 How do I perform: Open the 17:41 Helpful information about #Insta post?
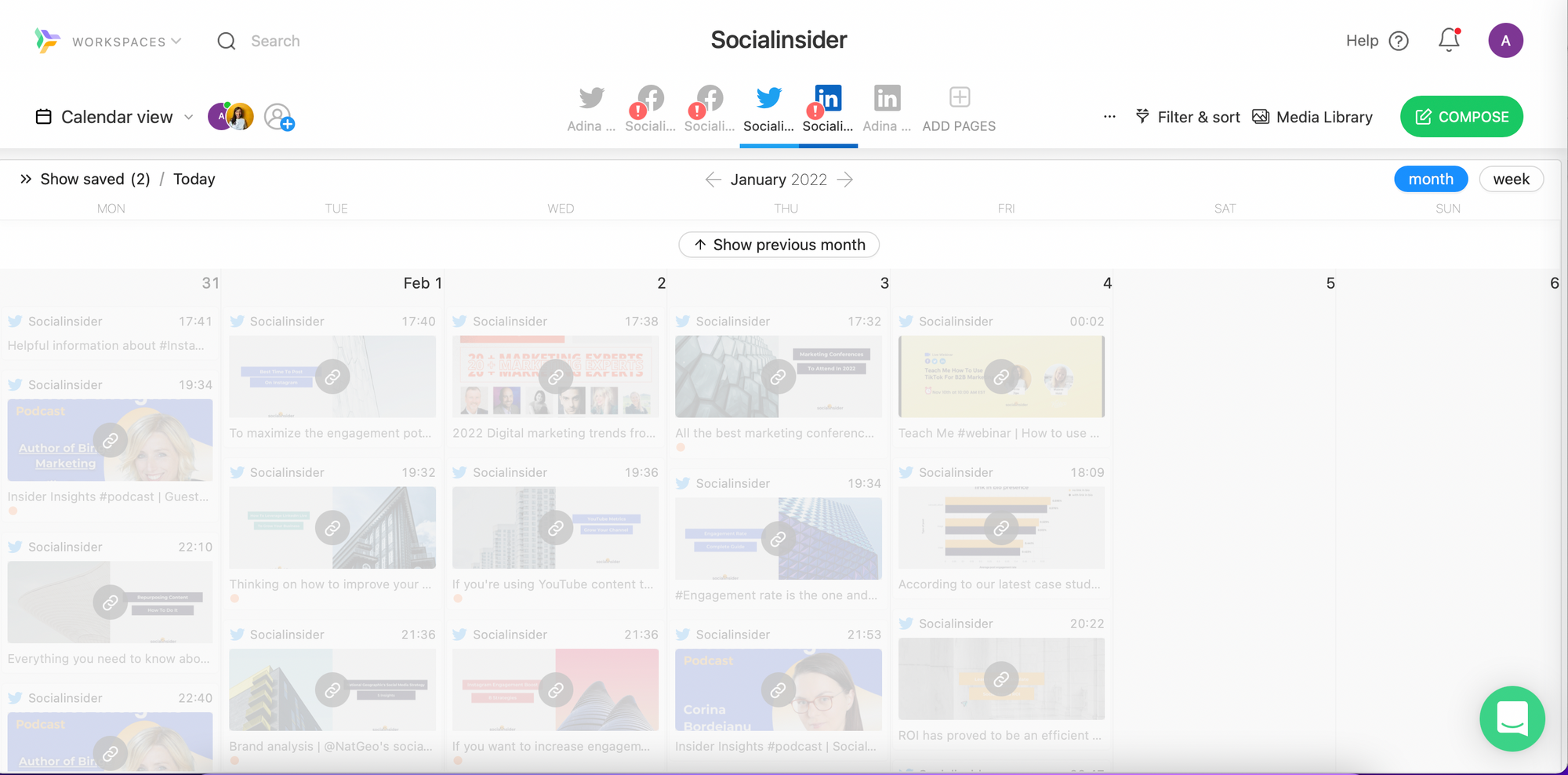click(110, 333)
